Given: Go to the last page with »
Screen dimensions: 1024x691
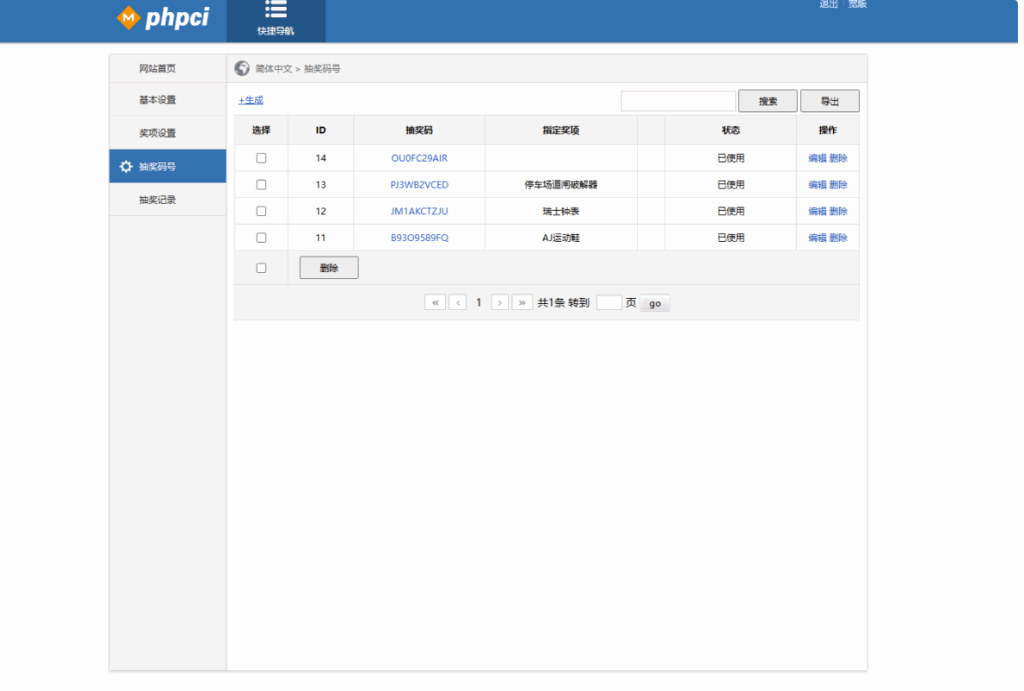Looking at the screenshot, I should click(522, 303).
